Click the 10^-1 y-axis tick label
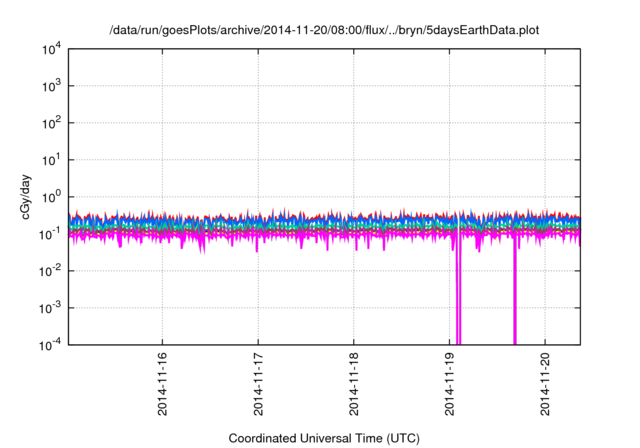This screenshot has height=448, width=640. pyautogui.click(x=50, y=235)
